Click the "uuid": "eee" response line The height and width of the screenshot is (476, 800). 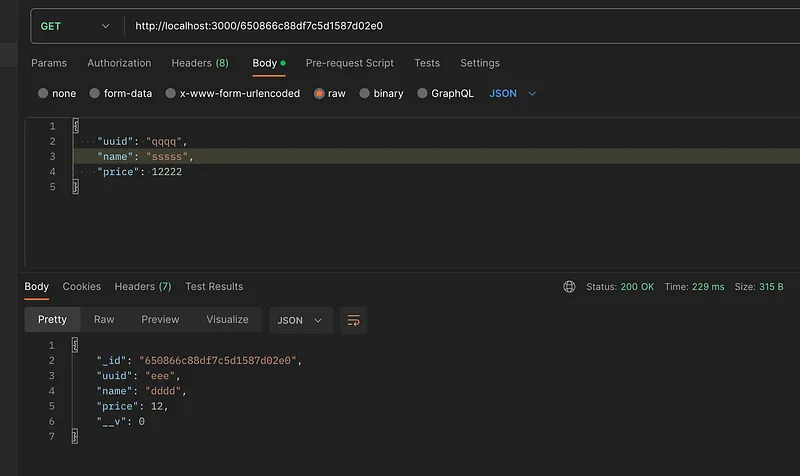pyautogui.click(x=139, y=376)
